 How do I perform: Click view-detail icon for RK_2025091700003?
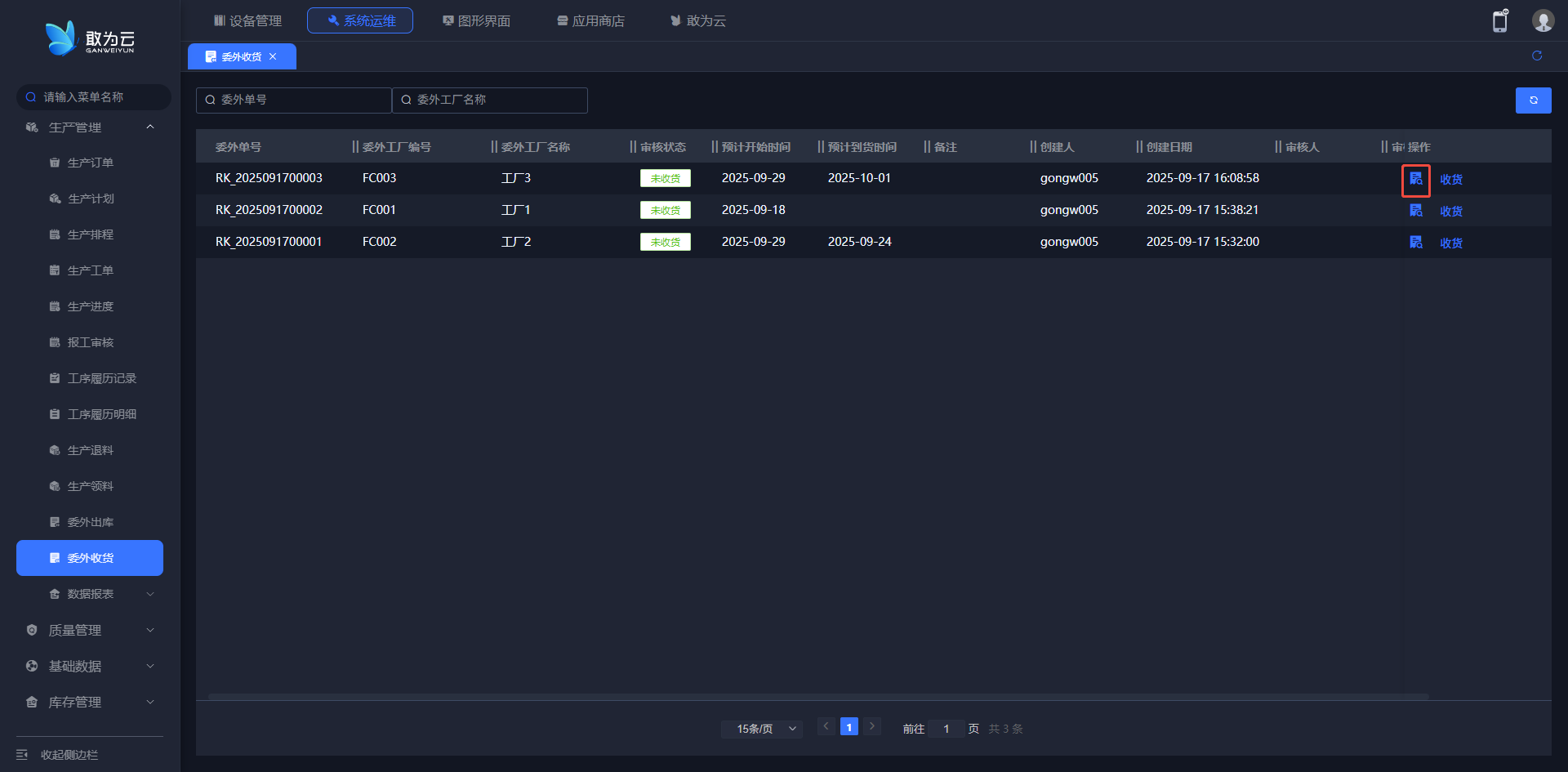[1415, 179]
